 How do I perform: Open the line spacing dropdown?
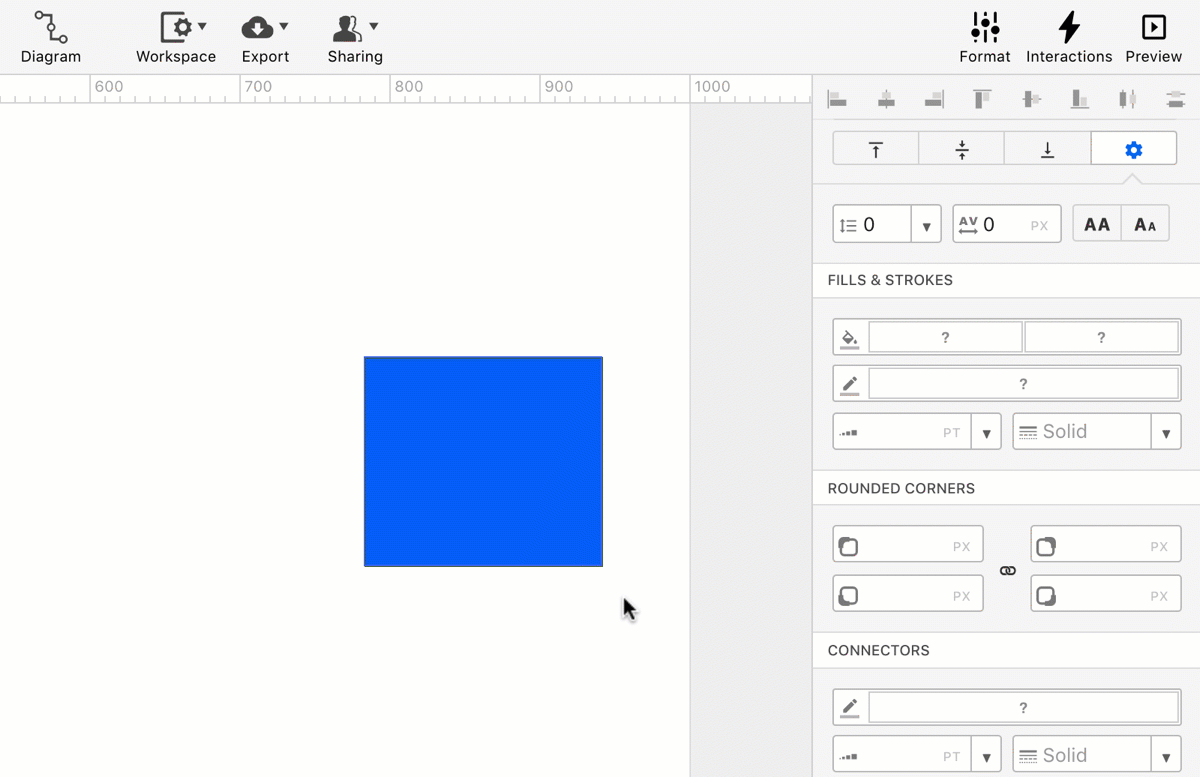tap(926, 224)
